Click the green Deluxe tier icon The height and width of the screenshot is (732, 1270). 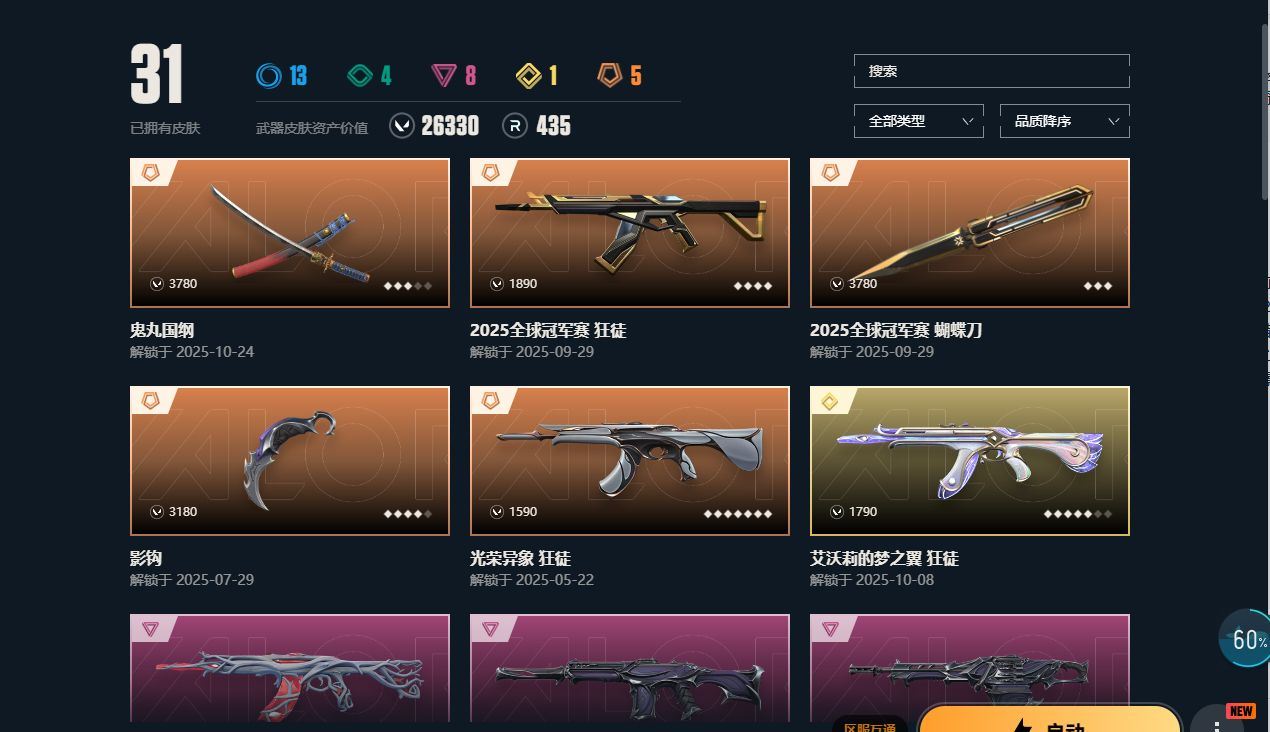pyautogui.click(x=360, y=75)
